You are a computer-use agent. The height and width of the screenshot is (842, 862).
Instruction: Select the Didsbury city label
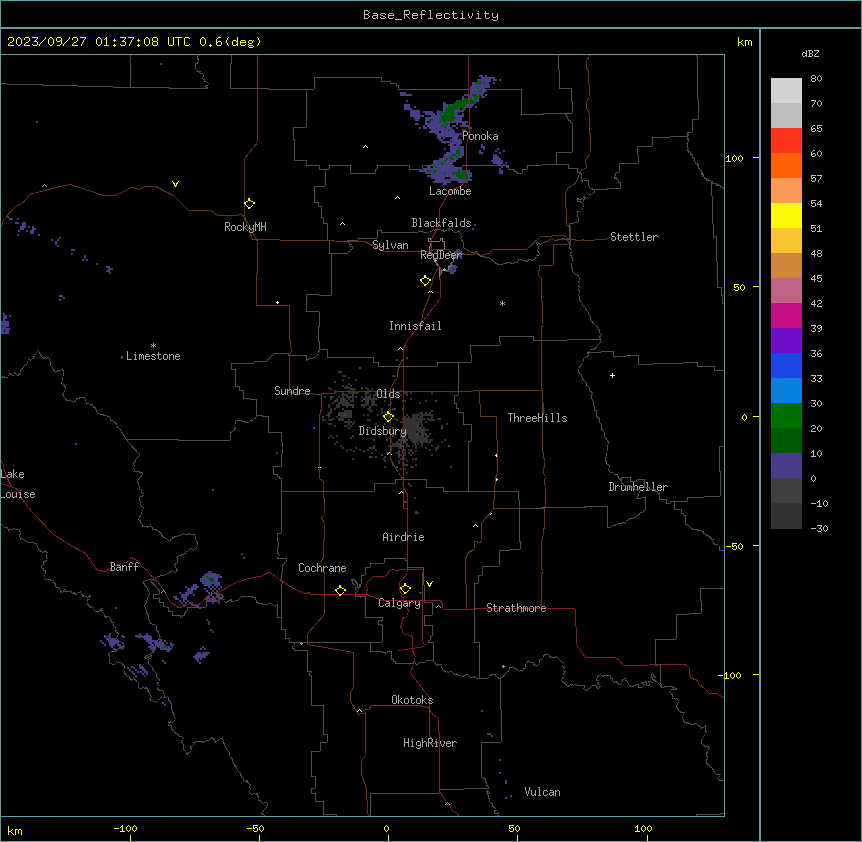click(x=382, y=431)
